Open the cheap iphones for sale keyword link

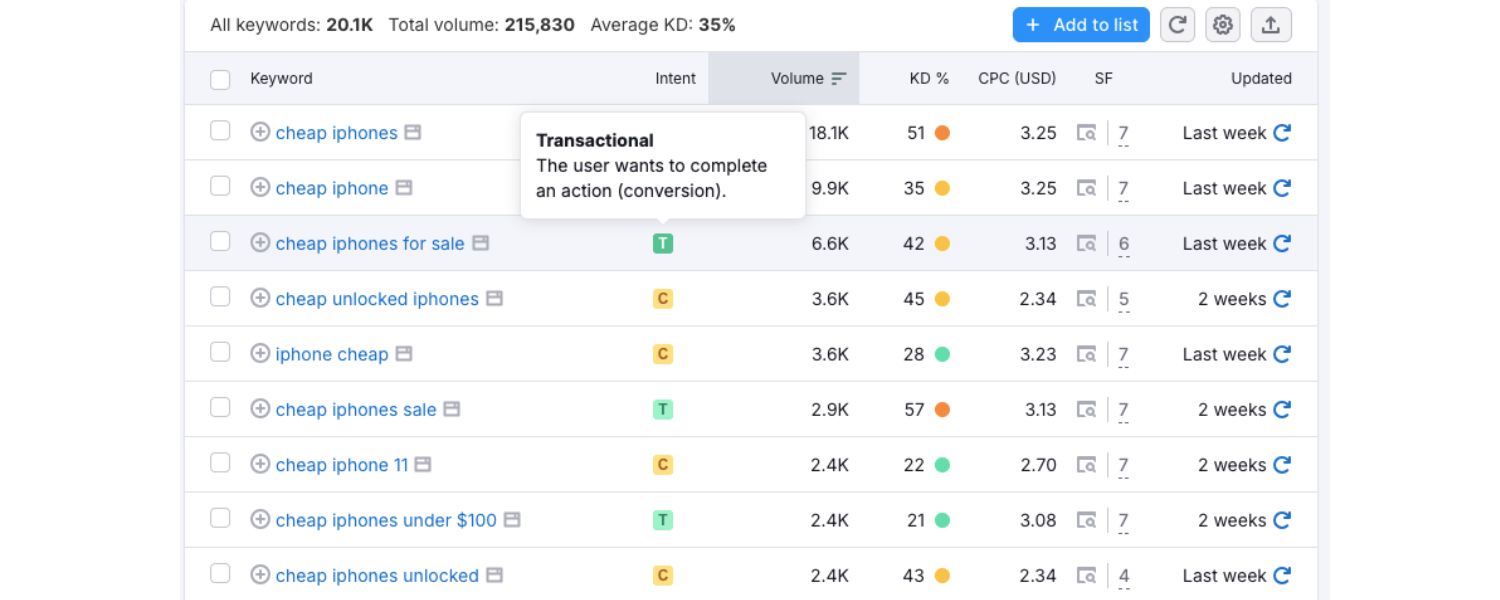click(x=369, y=243)
